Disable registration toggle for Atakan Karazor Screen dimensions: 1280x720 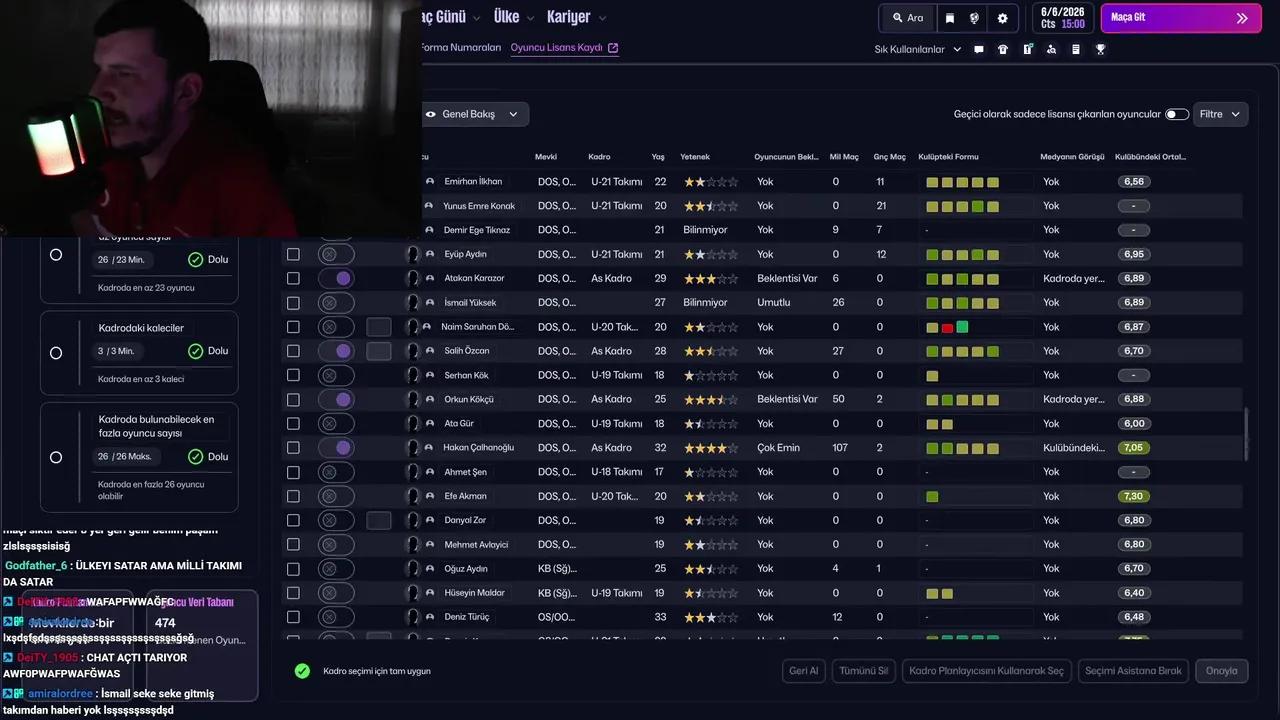coord(336,278)
